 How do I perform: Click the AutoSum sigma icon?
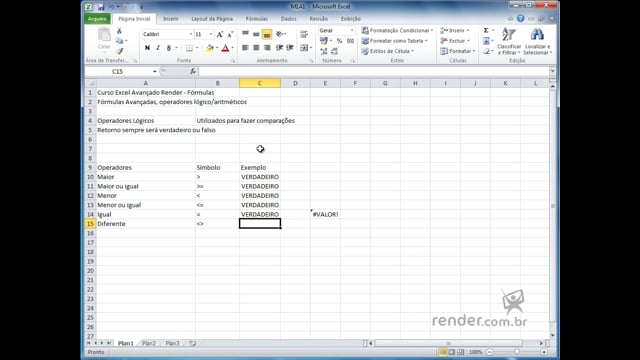click(486, 31)
